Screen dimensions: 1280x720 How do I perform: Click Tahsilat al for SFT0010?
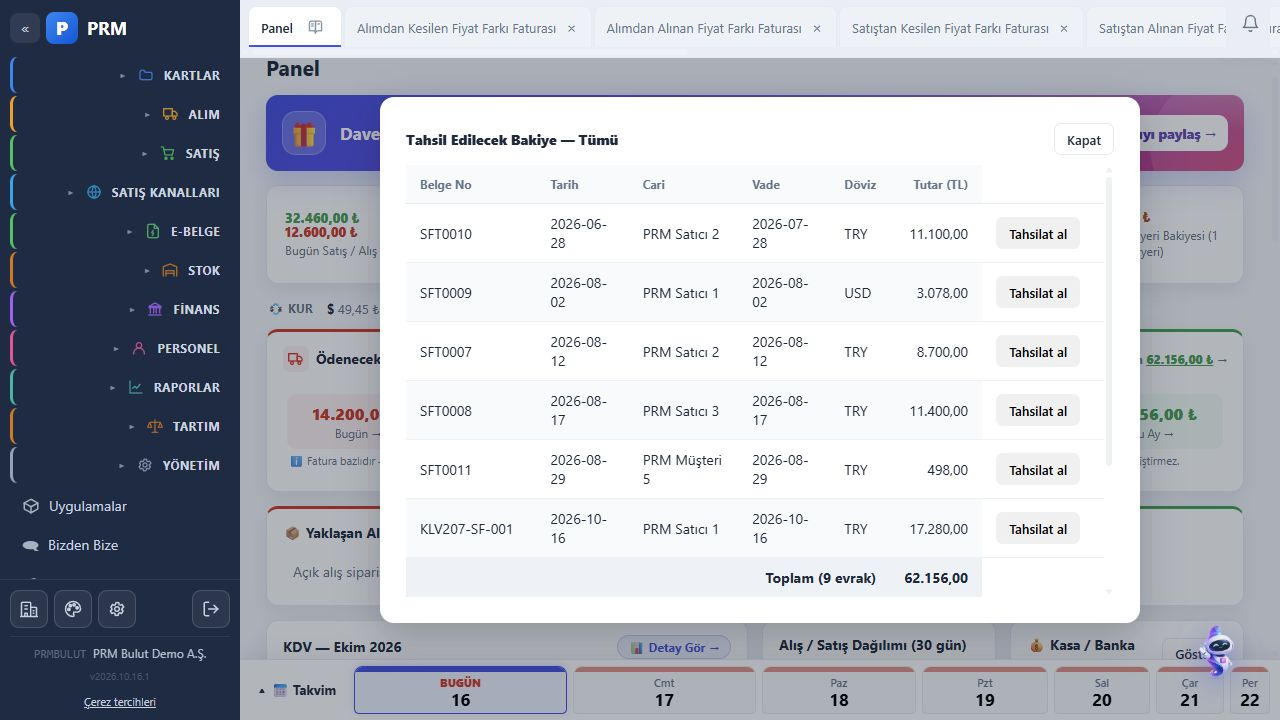(x=1038, y=234)
